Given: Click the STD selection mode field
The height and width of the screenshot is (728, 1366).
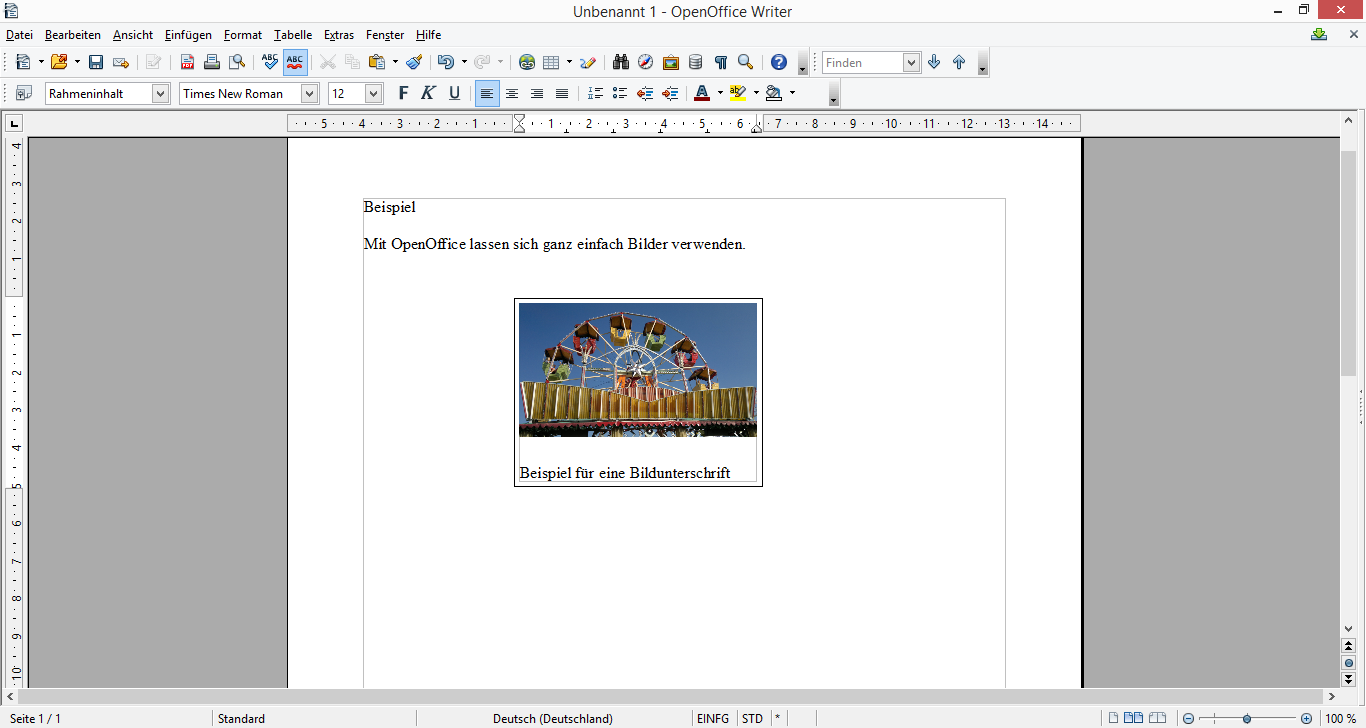Looking at the screenshot, I should click(752, 718).
